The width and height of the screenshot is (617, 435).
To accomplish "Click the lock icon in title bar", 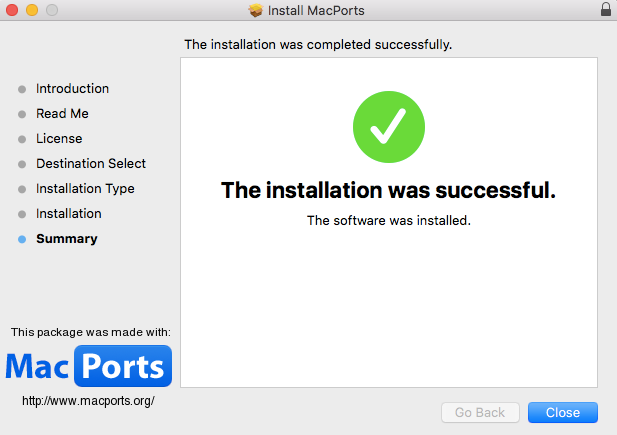I will click(x=606, y=9).
